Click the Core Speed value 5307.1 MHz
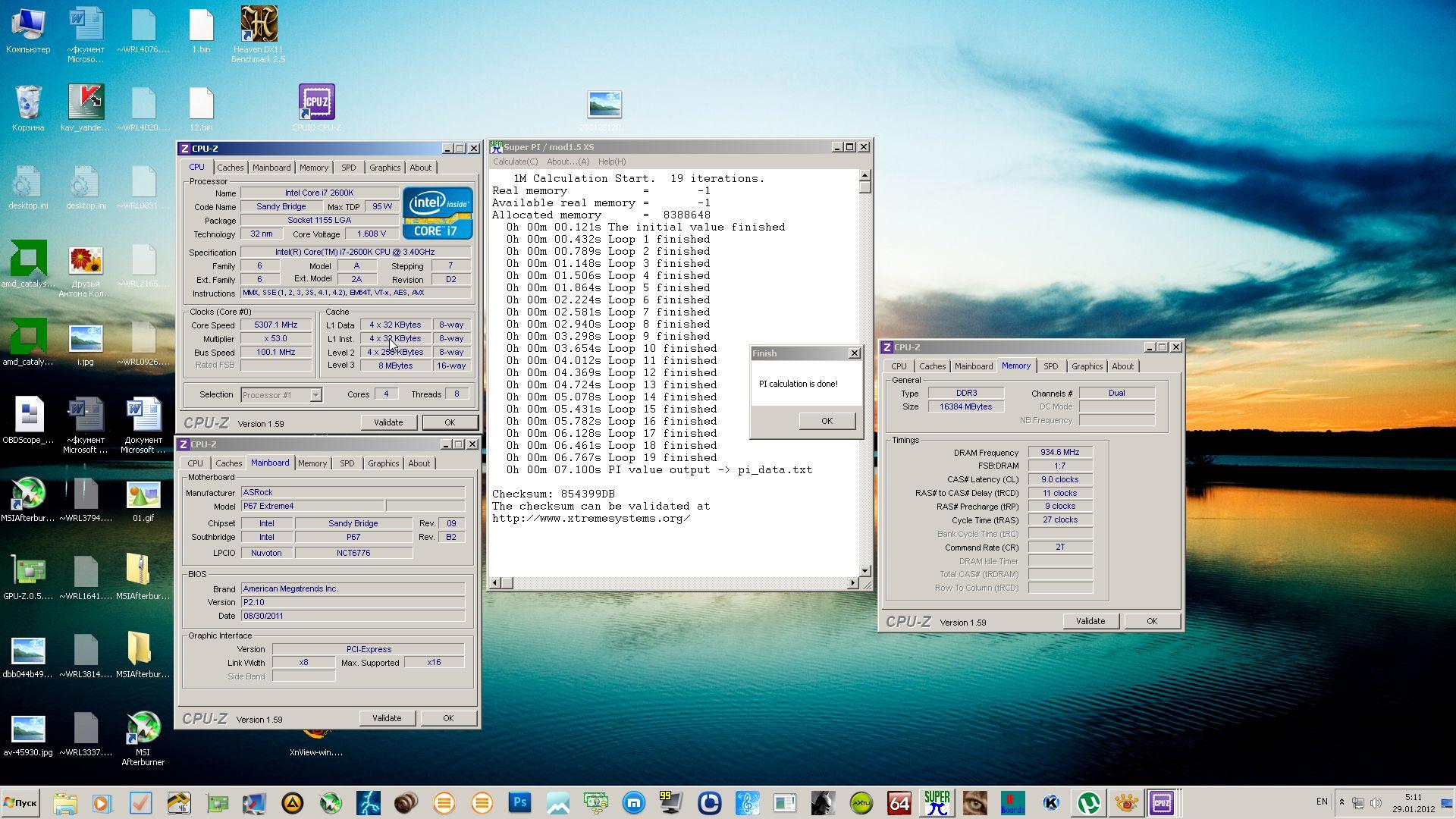 (x=276, y=325)
